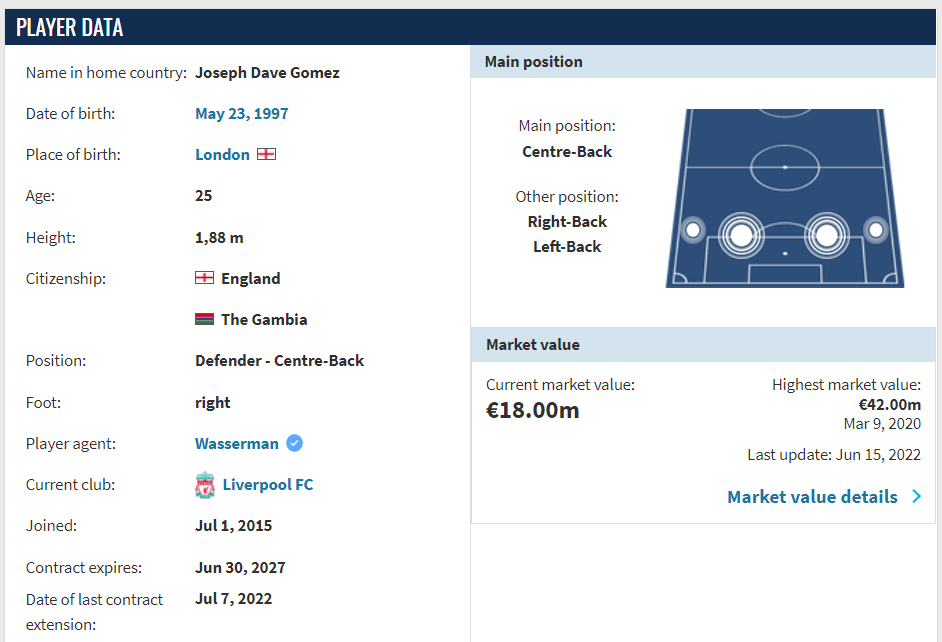Viewport: 942px width, 642px height.
Task: Go to the Liverpool FC club page
Action: 268,485
